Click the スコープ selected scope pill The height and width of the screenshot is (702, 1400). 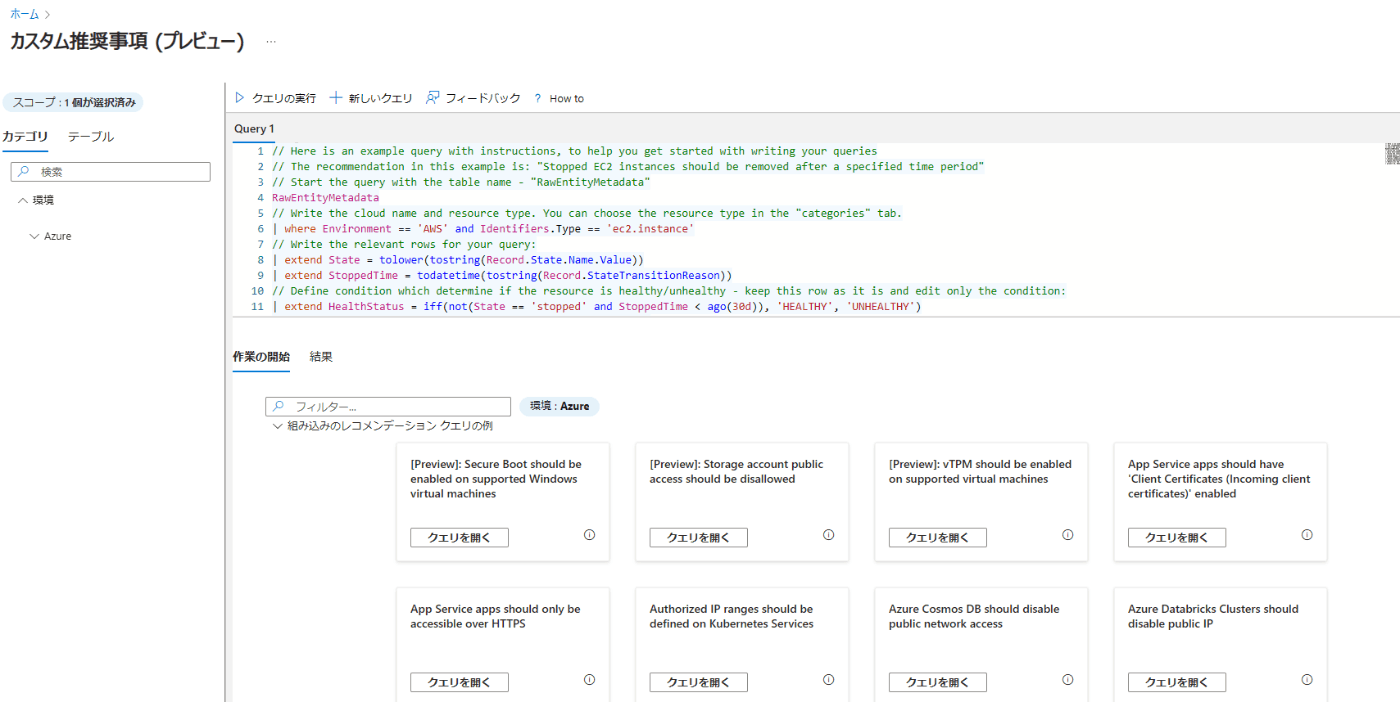(x=74, y=102)
